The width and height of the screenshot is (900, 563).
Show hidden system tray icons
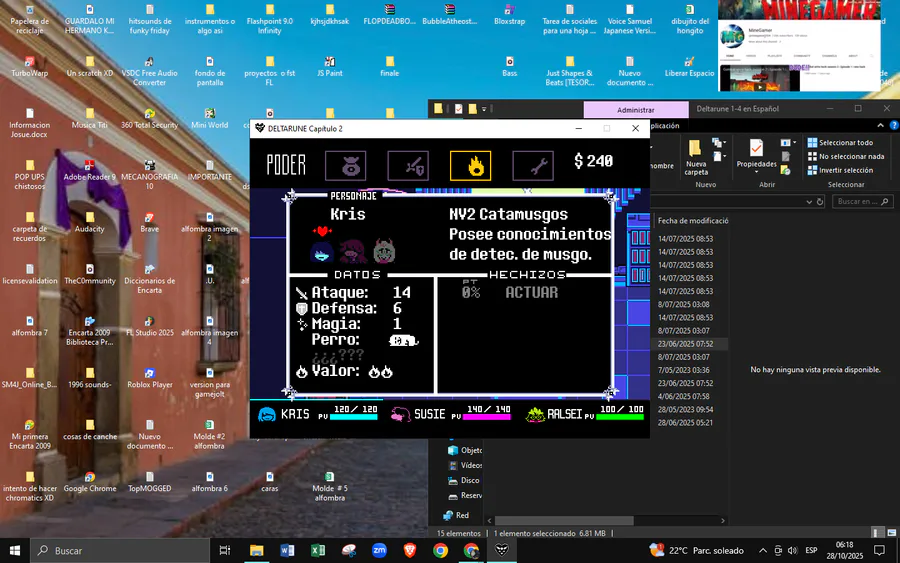(763, 550)
